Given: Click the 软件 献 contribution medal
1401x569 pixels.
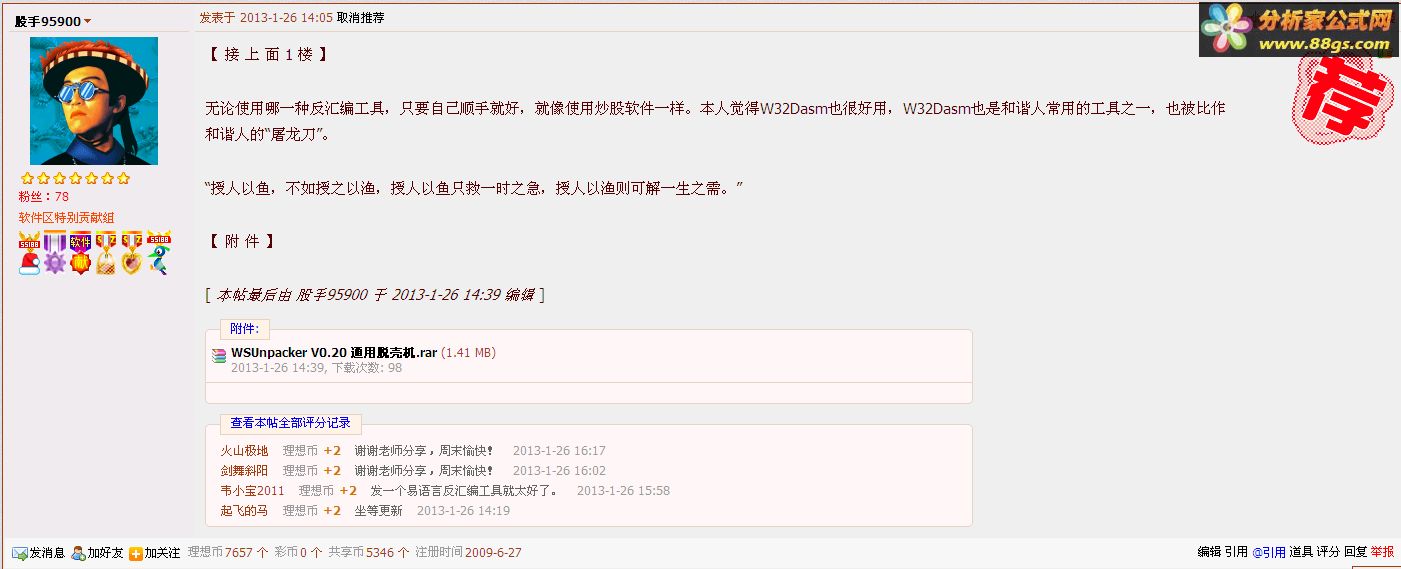Looking at the screenshot, I should pos(81,253).
